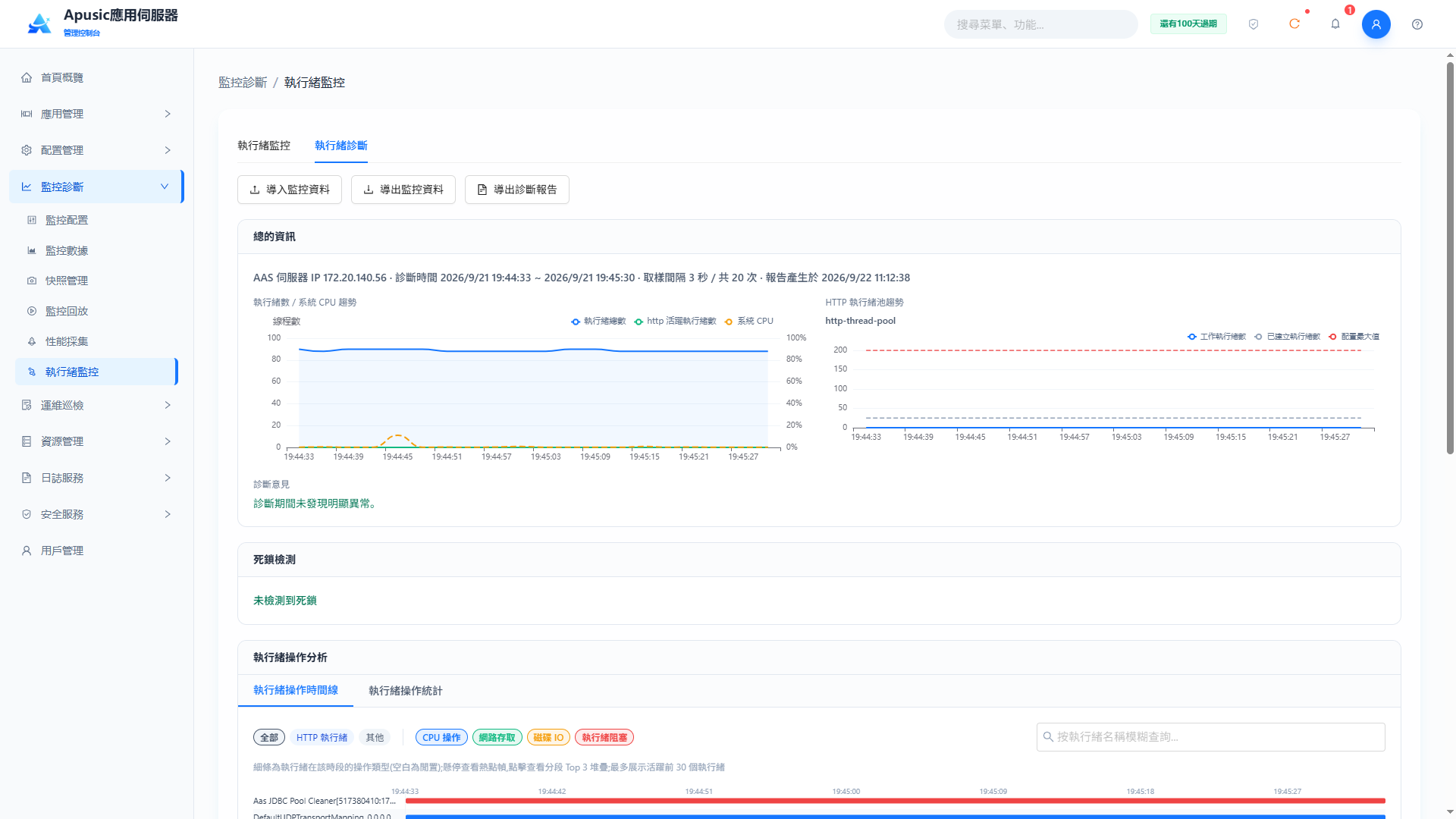Select 執行緒操作時間線 tab

coord(296,690)
